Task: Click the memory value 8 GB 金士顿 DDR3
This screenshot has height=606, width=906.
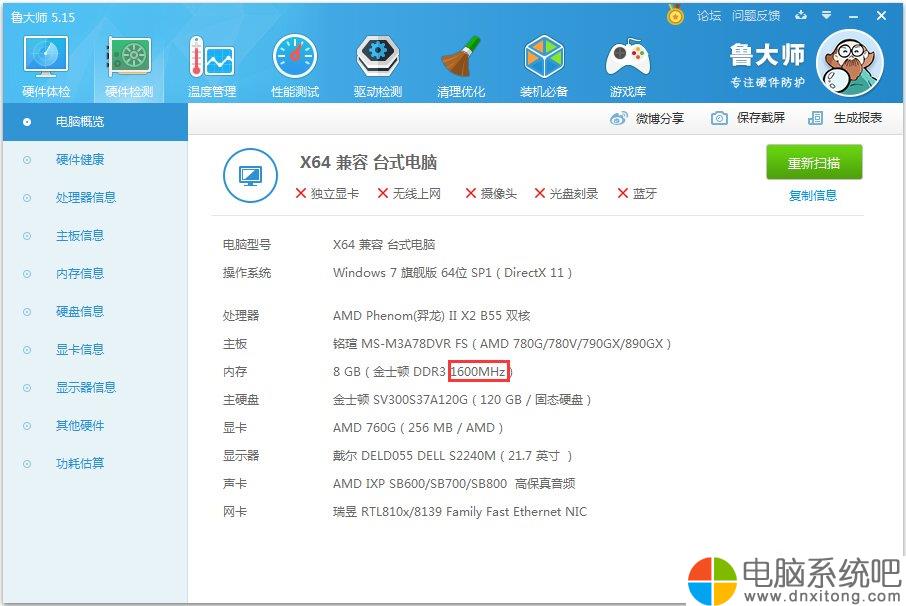Action: pos(423,372)
